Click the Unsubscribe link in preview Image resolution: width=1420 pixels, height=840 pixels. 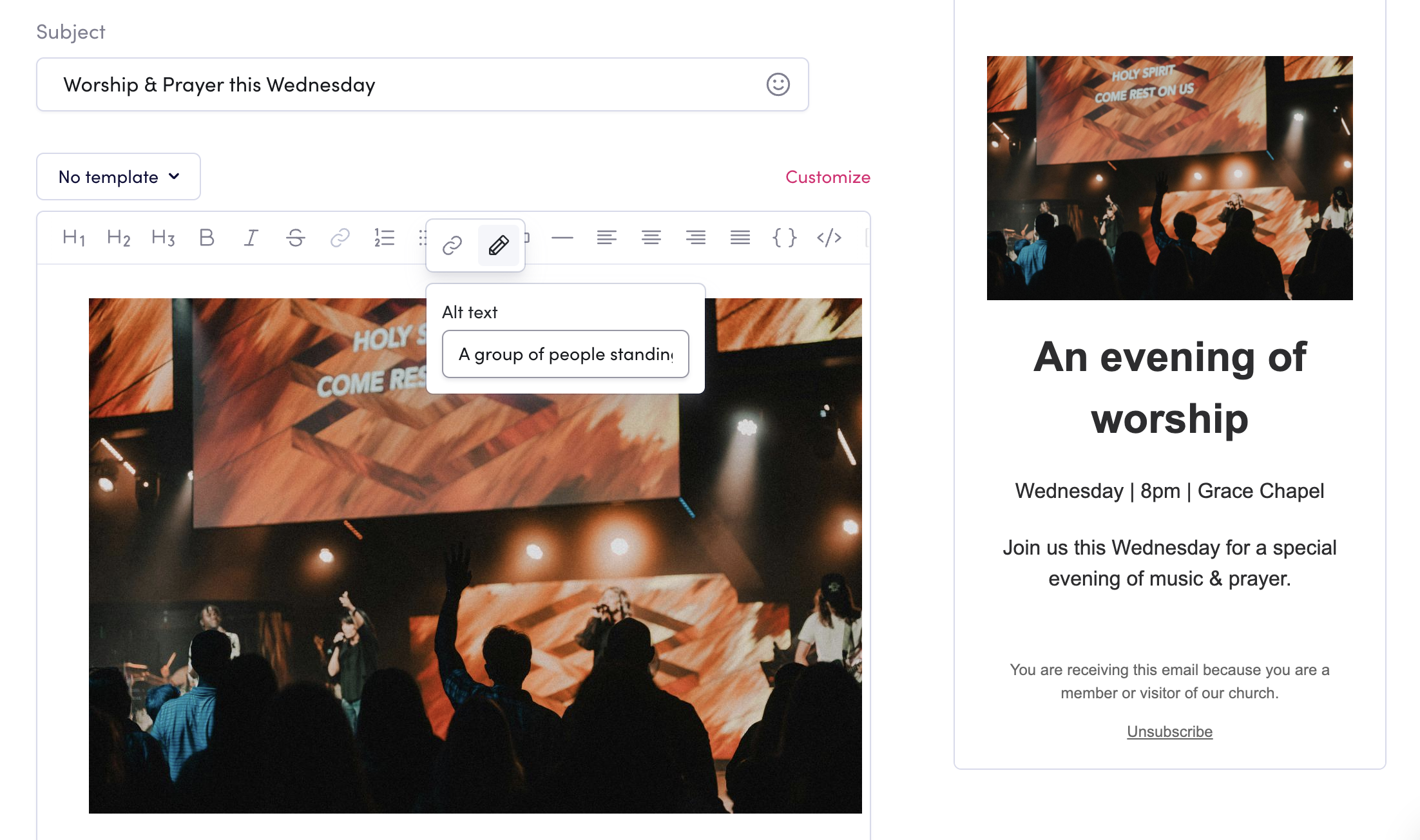point(1169,730)
